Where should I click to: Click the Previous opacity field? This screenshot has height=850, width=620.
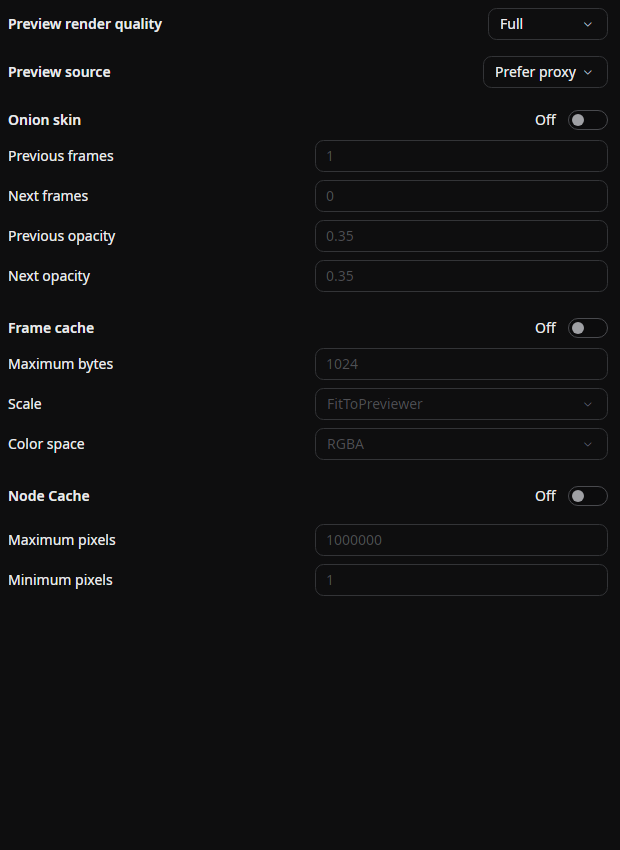[x=461, y=236]
